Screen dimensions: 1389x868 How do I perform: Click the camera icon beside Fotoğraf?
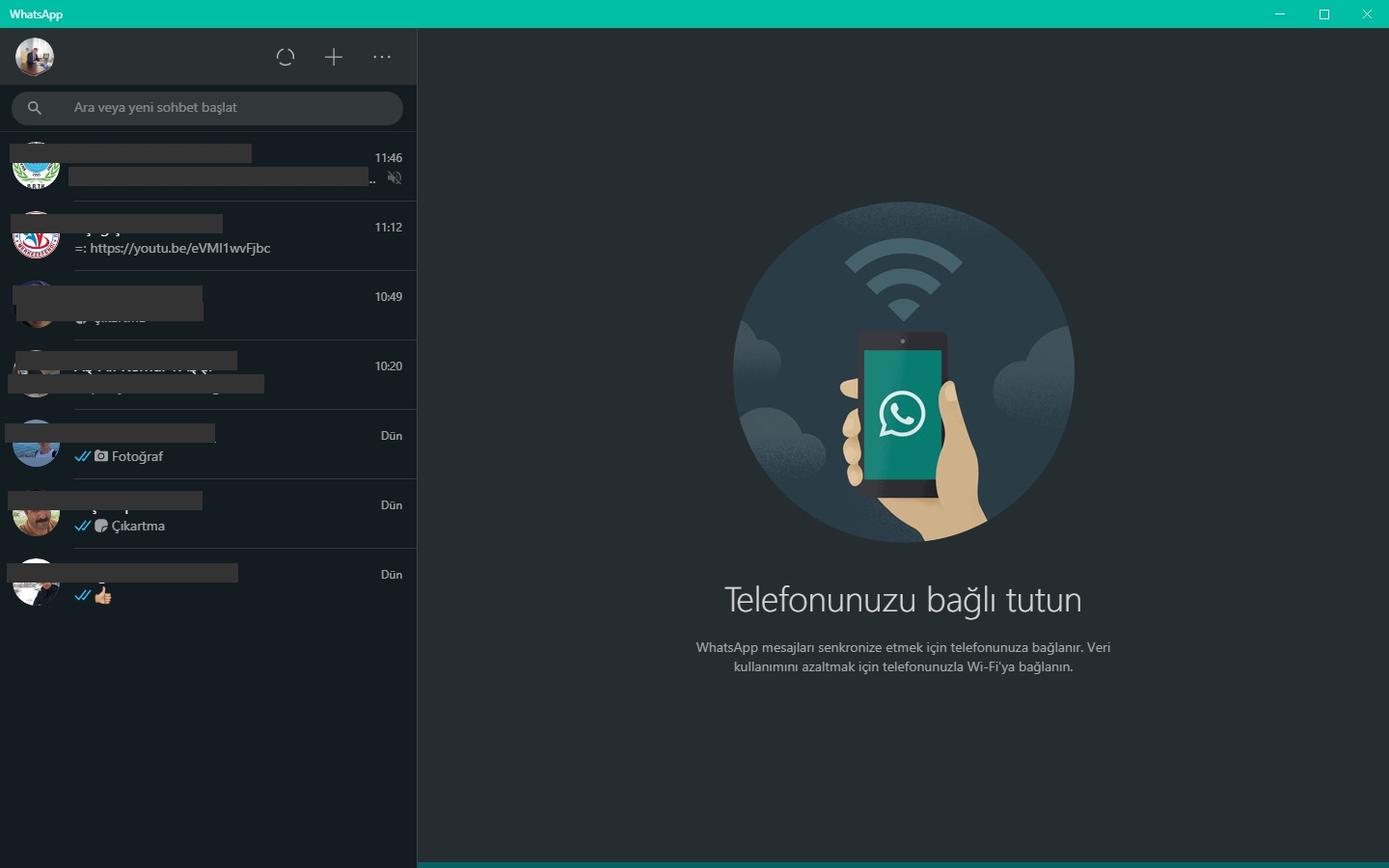tap(101, 456)
